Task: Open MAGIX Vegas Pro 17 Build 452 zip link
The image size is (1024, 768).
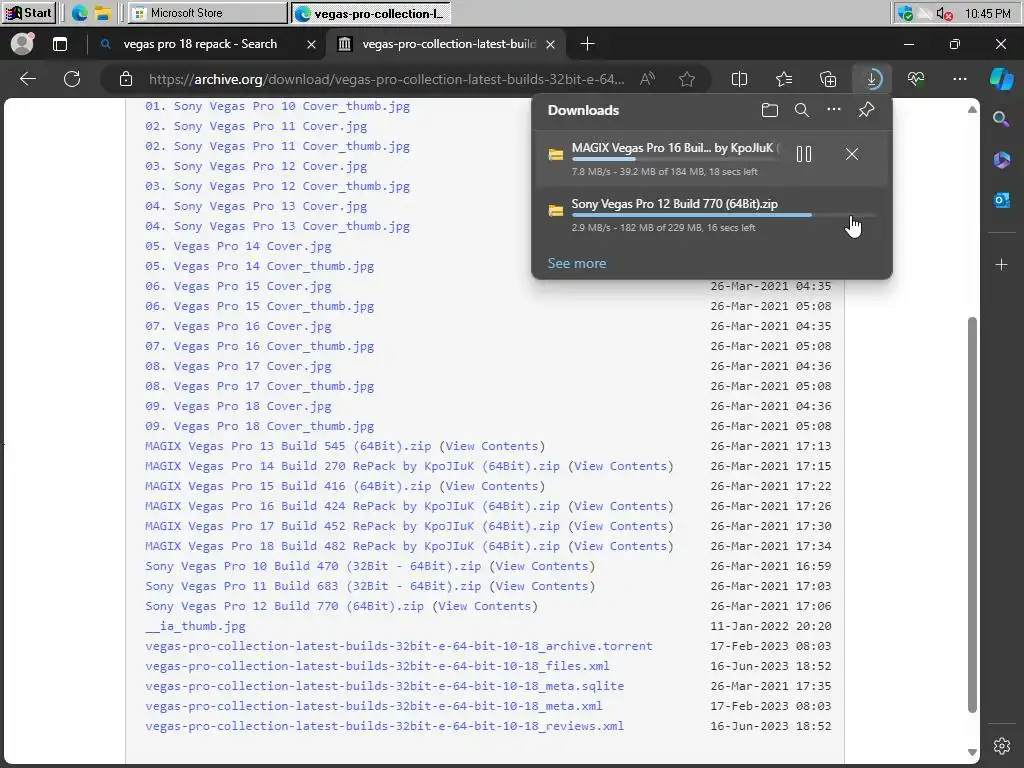Action: pyautogui.click(x=352, y=526)
